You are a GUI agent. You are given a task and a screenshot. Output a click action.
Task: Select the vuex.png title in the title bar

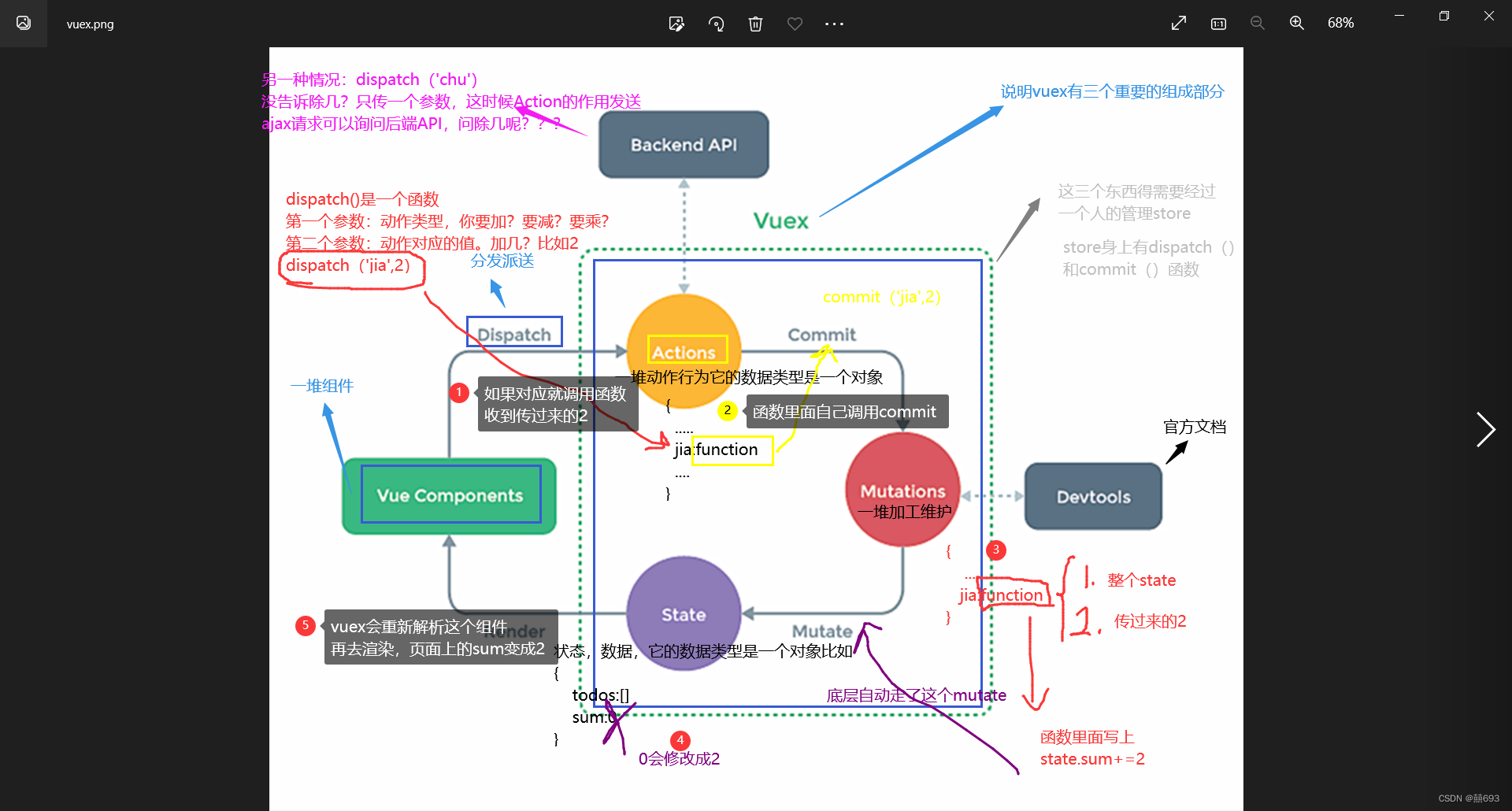pos(89,24)
